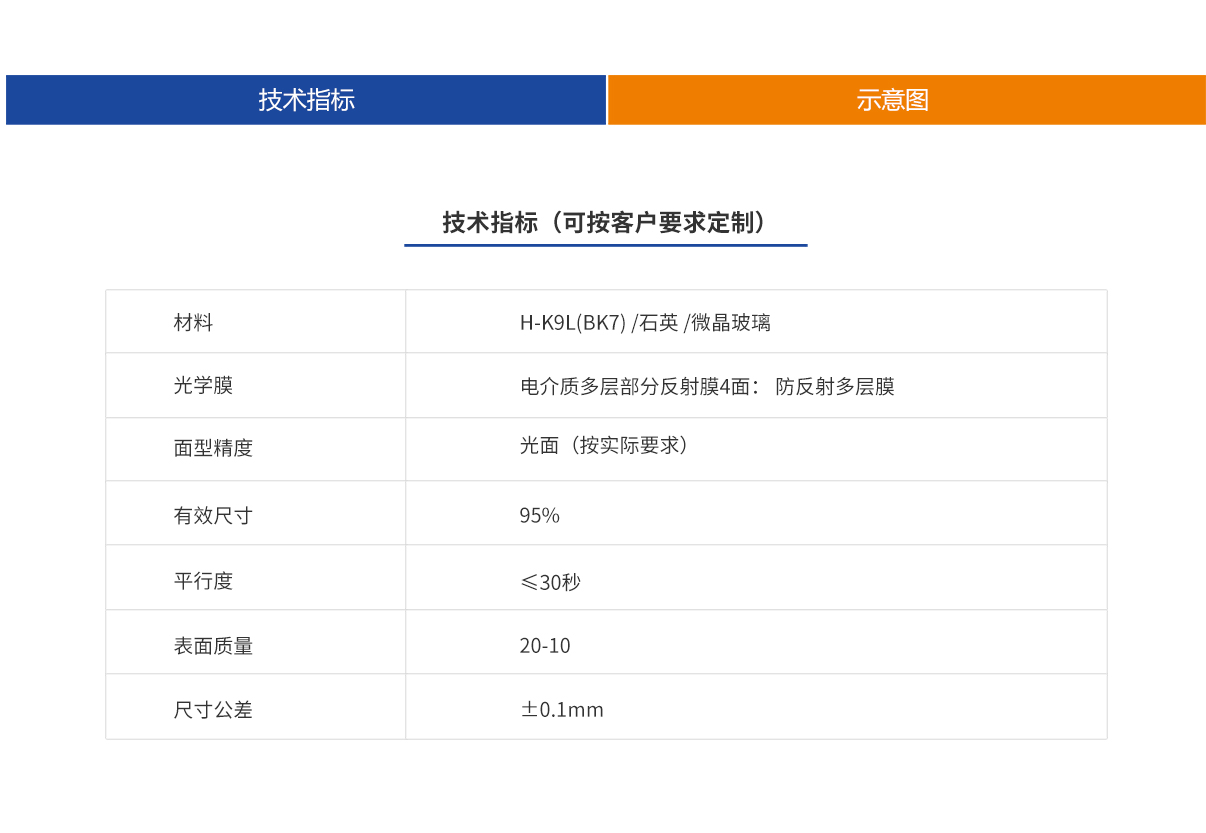The height and width of the screenshot is (833, 1206).
Task: Click the blue 技术指标 banner area
Action: (x=305, y=100)
